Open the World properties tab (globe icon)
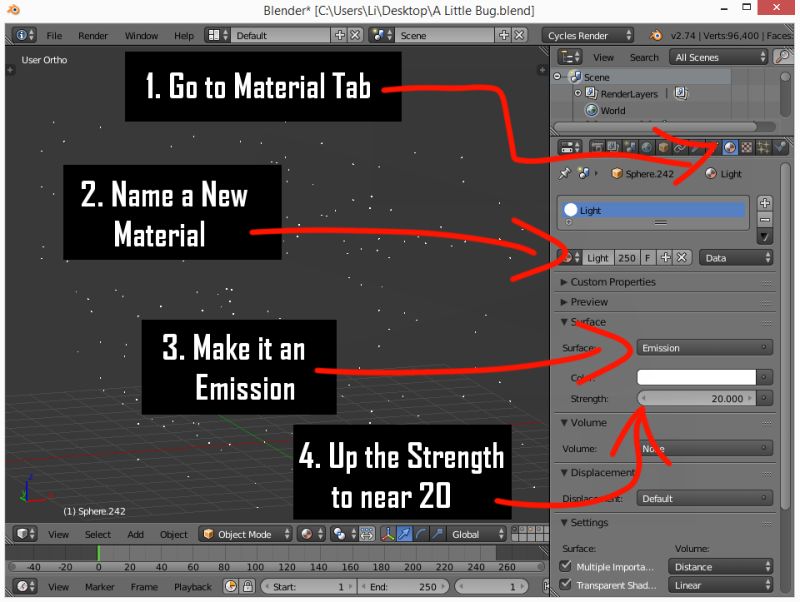This screenshot has width=800, height=602. click(x=647, y=147)
